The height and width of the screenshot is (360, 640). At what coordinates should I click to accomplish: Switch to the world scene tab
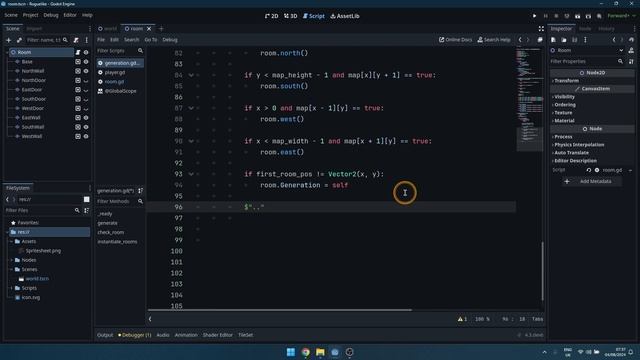(x=107, y=29)
